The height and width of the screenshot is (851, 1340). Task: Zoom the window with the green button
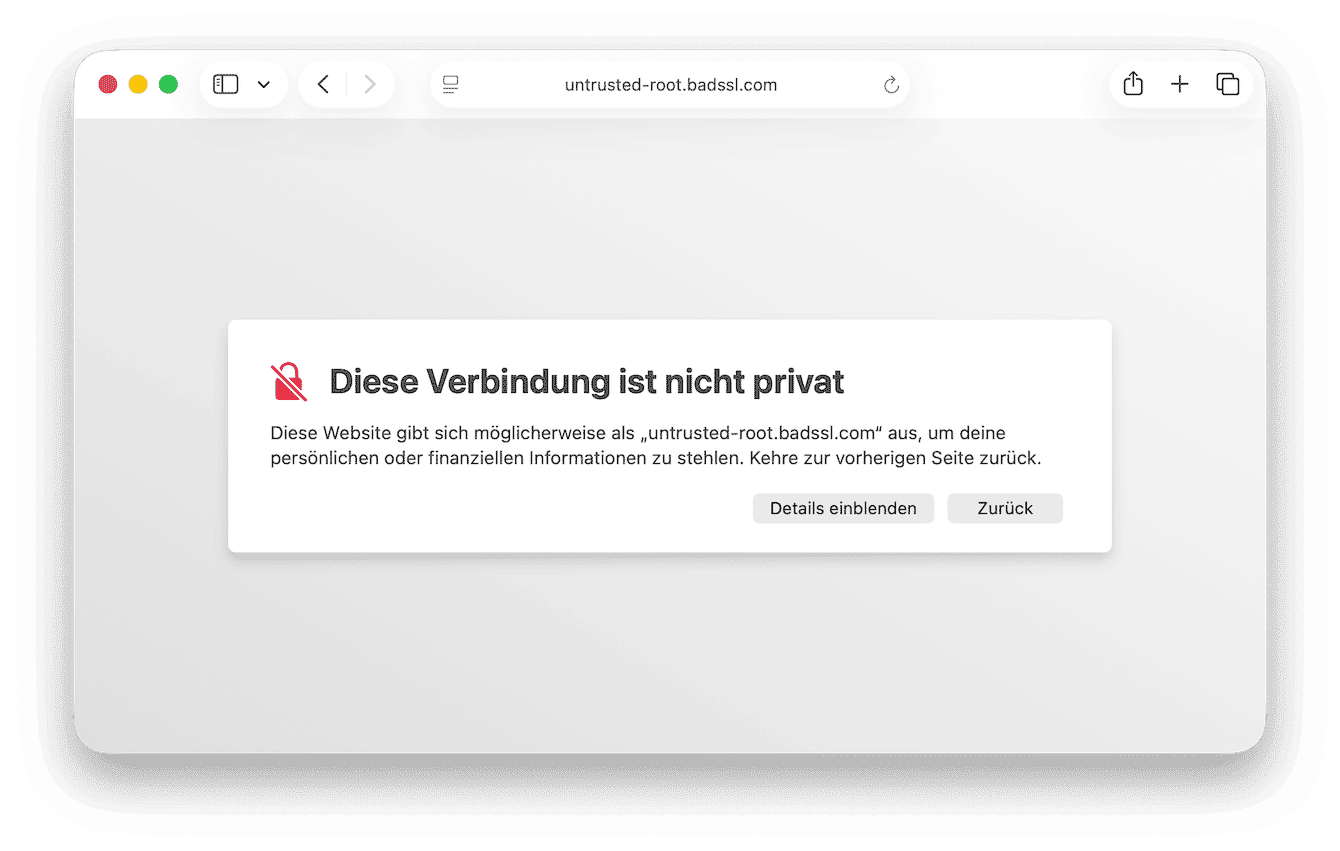point(168,84)
